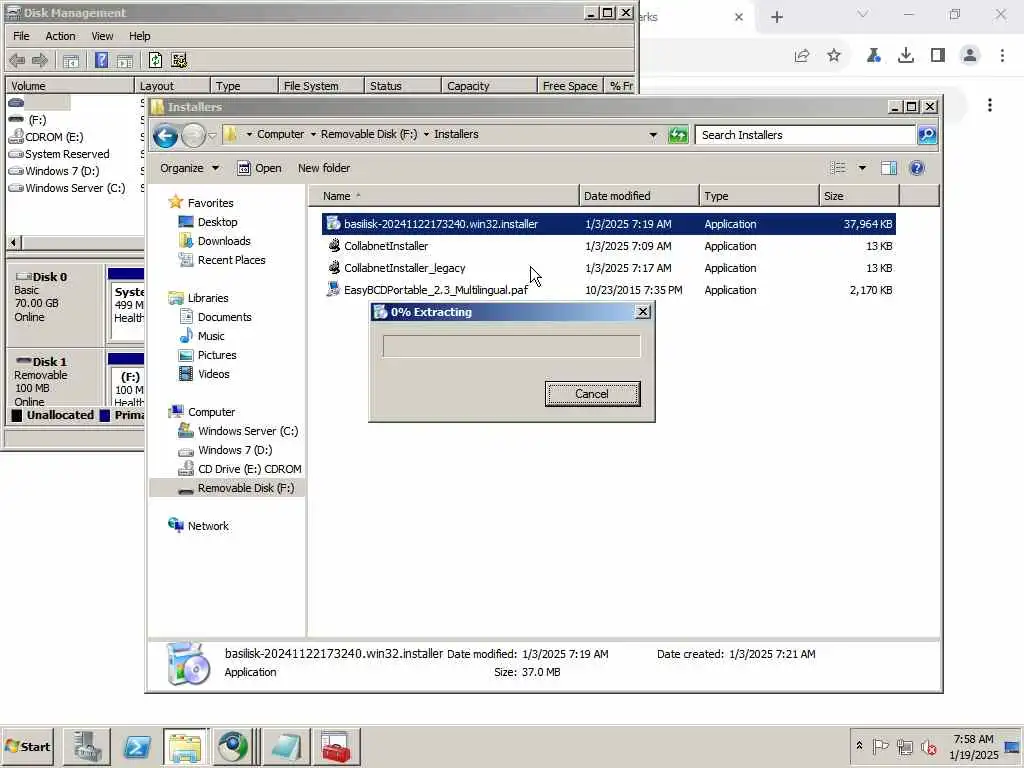The width and height of the screenshot is (1024, 768).
Task: Open PowerShell from the taskbar
Action: point(137,747)
